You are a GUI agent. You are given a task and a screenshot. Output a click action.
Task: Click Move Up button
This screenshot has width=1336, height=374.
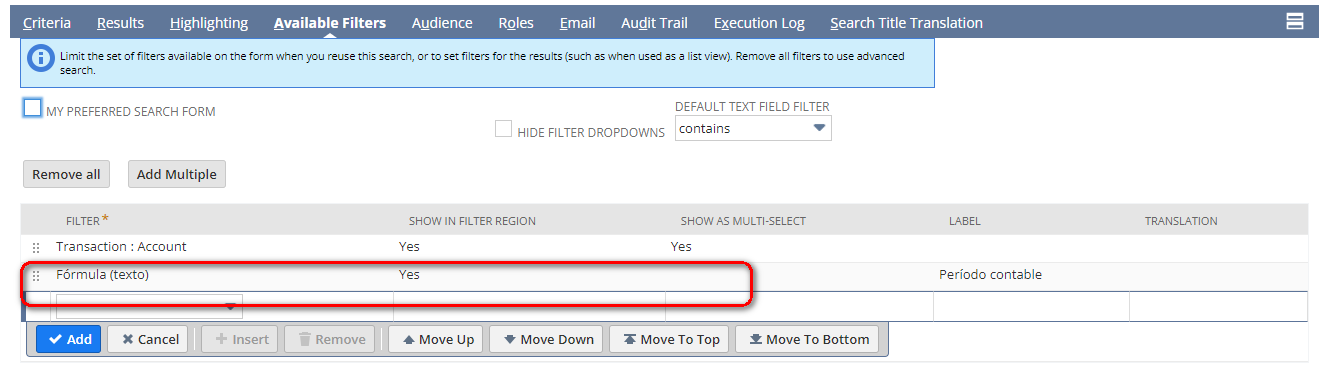pyautogui.click(x=436, y=339)
